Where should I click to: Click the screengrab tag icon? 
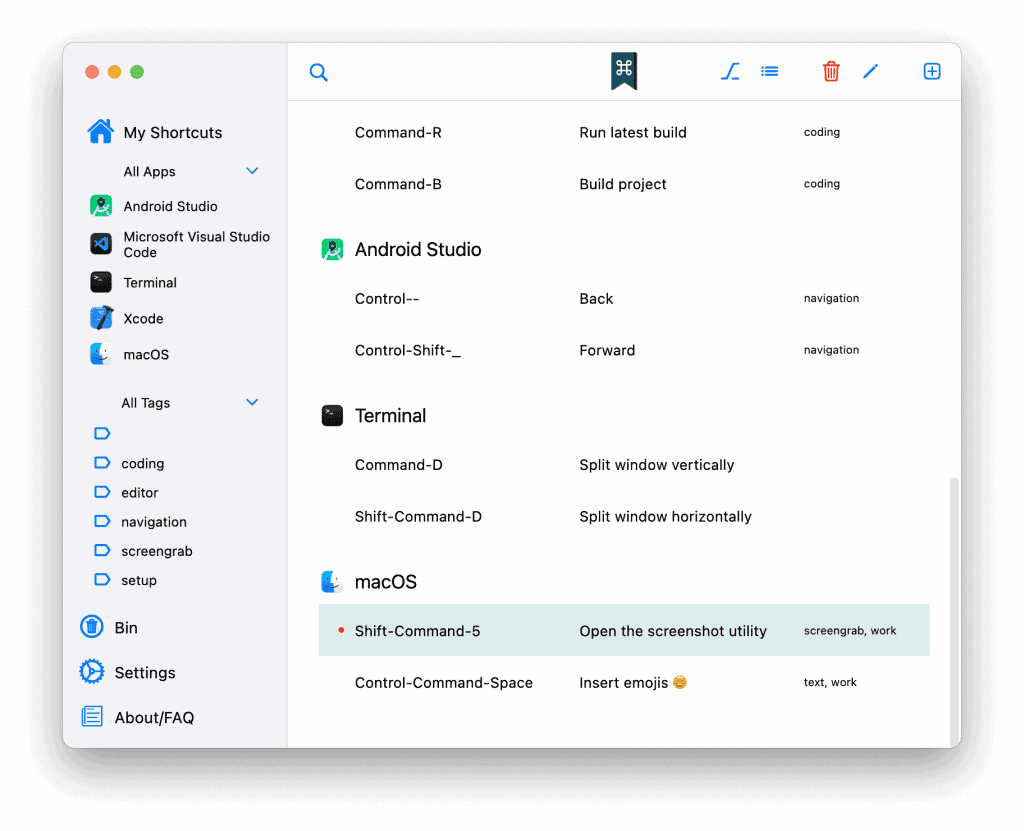tap(102, 551)
